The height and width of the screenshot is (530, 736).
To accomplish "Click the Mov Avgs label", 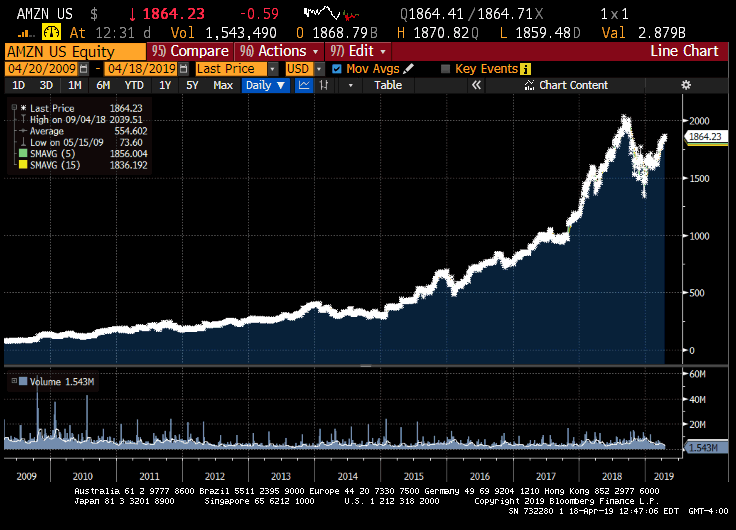I will 373,69.
